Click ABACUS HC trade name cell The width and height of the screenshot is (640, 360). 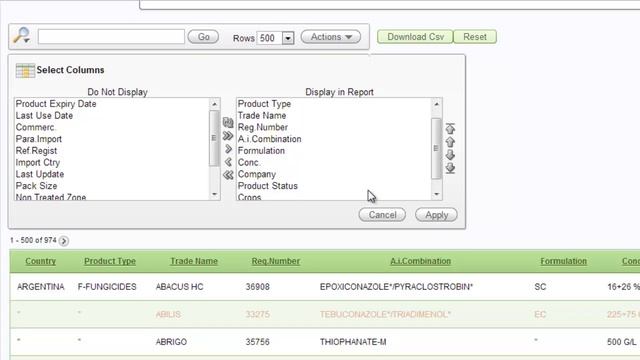pos(179,287)
